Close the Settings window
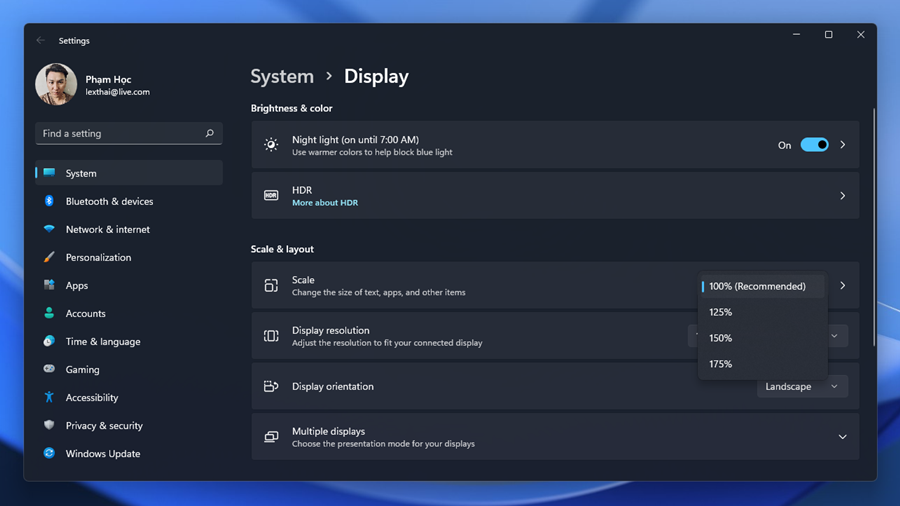This screenshot has width=900, height=506. (x=860, y=34)
